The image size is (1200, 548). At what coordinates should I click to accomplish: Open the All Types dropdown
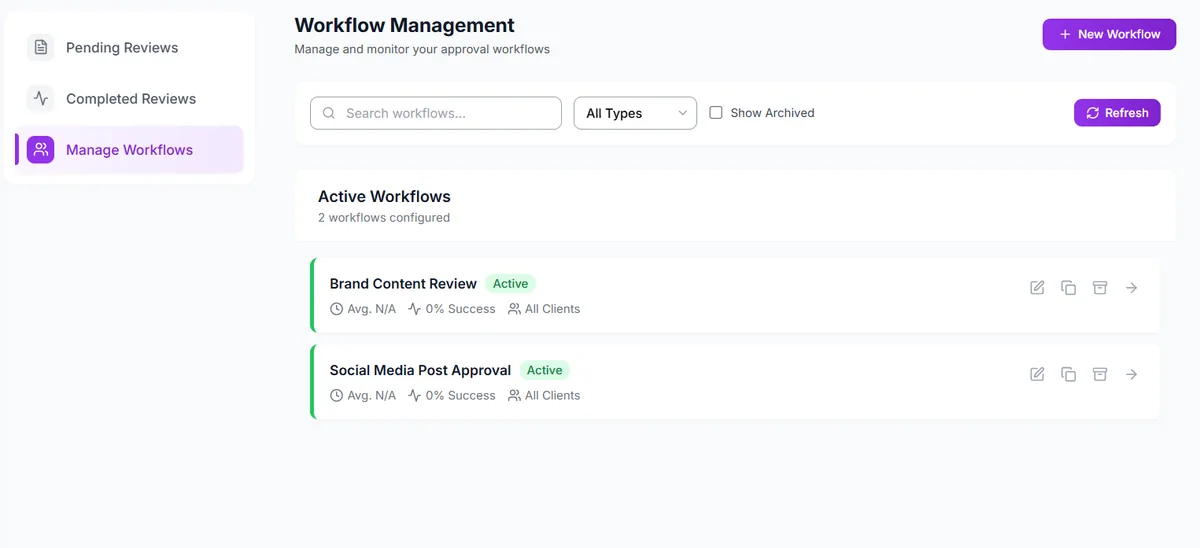point(635,113)
